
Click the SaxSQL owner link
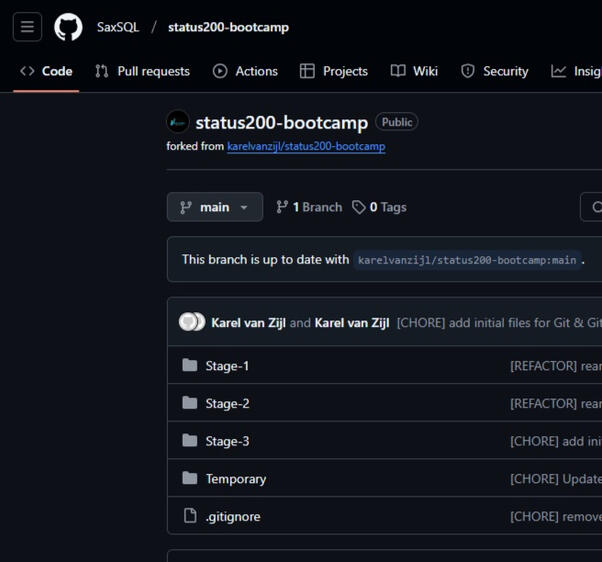118,27
